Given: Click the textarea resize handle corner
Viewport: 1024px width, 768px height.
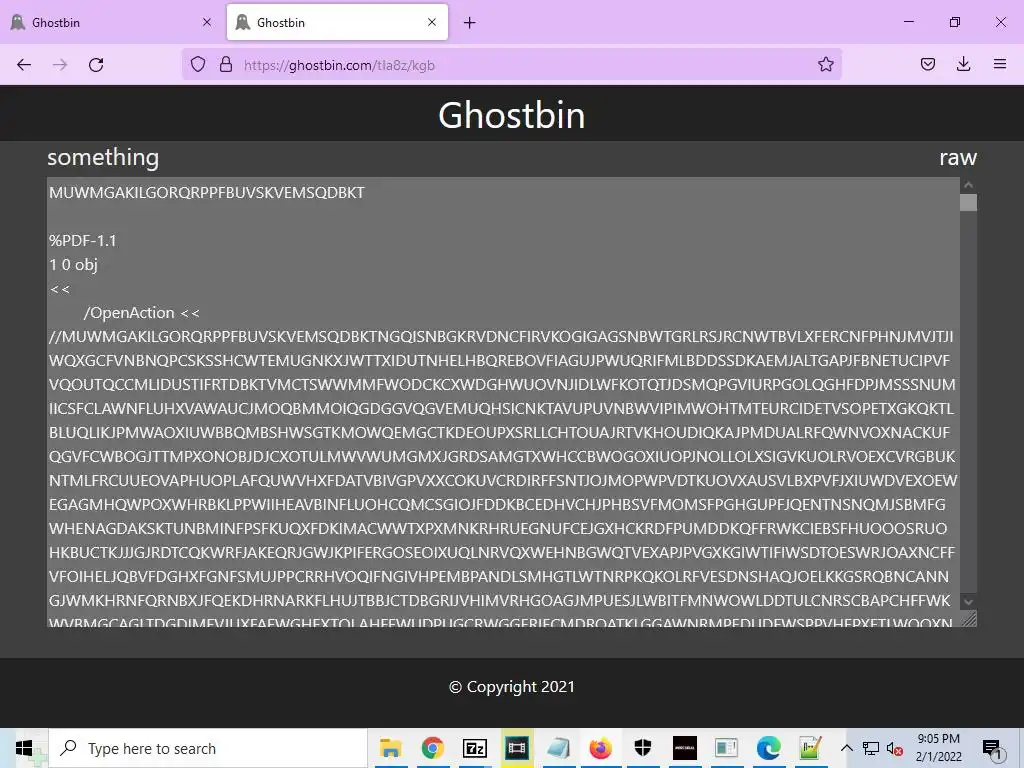Looking at the screenshot, I should pyautogui.click(x=969, y=618).
